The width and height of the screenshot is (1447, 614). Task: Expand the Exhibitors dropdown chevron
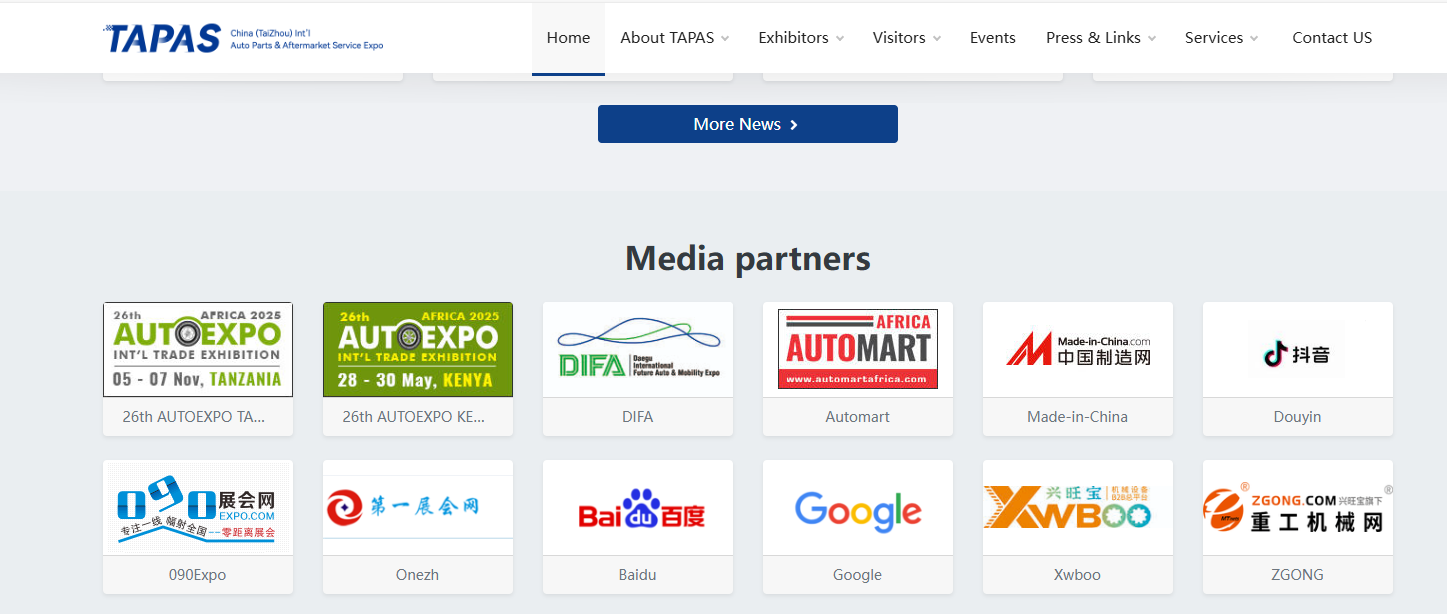840,39
